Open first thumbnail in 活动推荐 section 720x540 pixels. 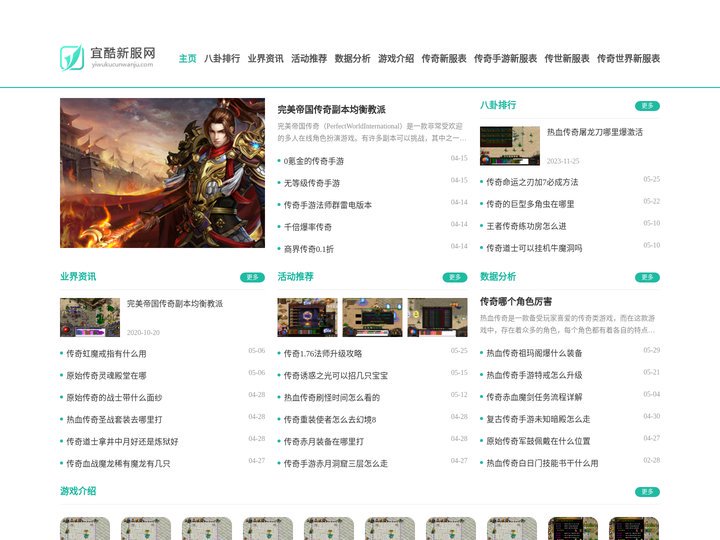click(x=307, y=317)
